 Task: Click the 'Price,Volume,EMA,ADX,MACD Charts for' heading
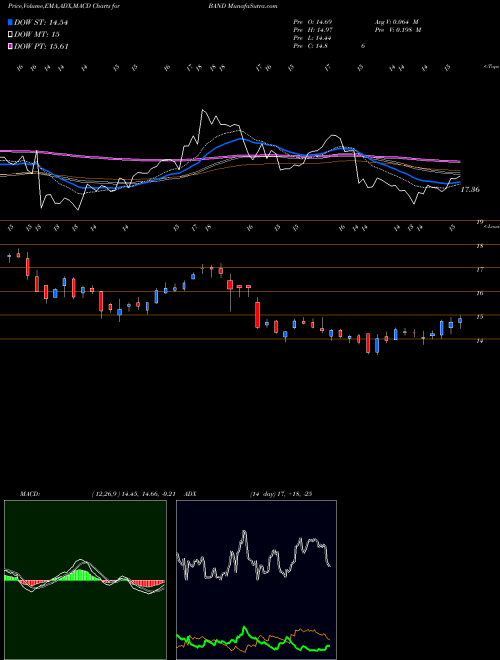point(63,6)
